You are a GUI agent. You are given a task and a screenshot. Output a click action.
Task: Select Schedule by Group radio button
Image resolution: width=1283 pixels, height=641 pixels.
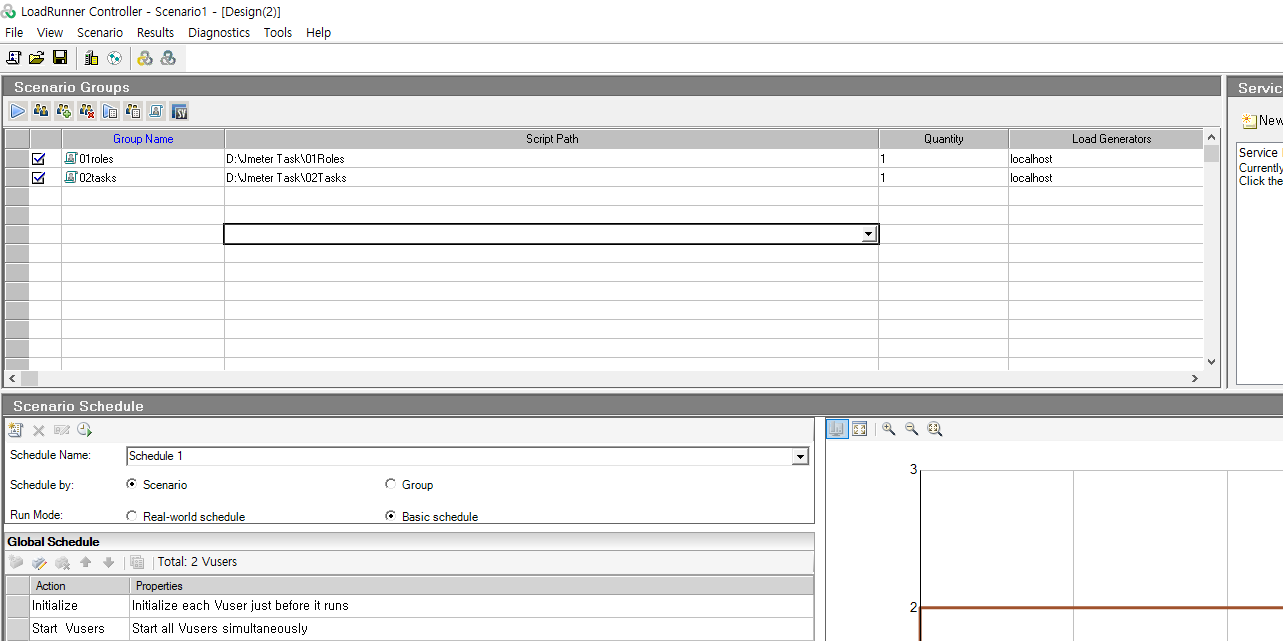click(x=390, y=484)
